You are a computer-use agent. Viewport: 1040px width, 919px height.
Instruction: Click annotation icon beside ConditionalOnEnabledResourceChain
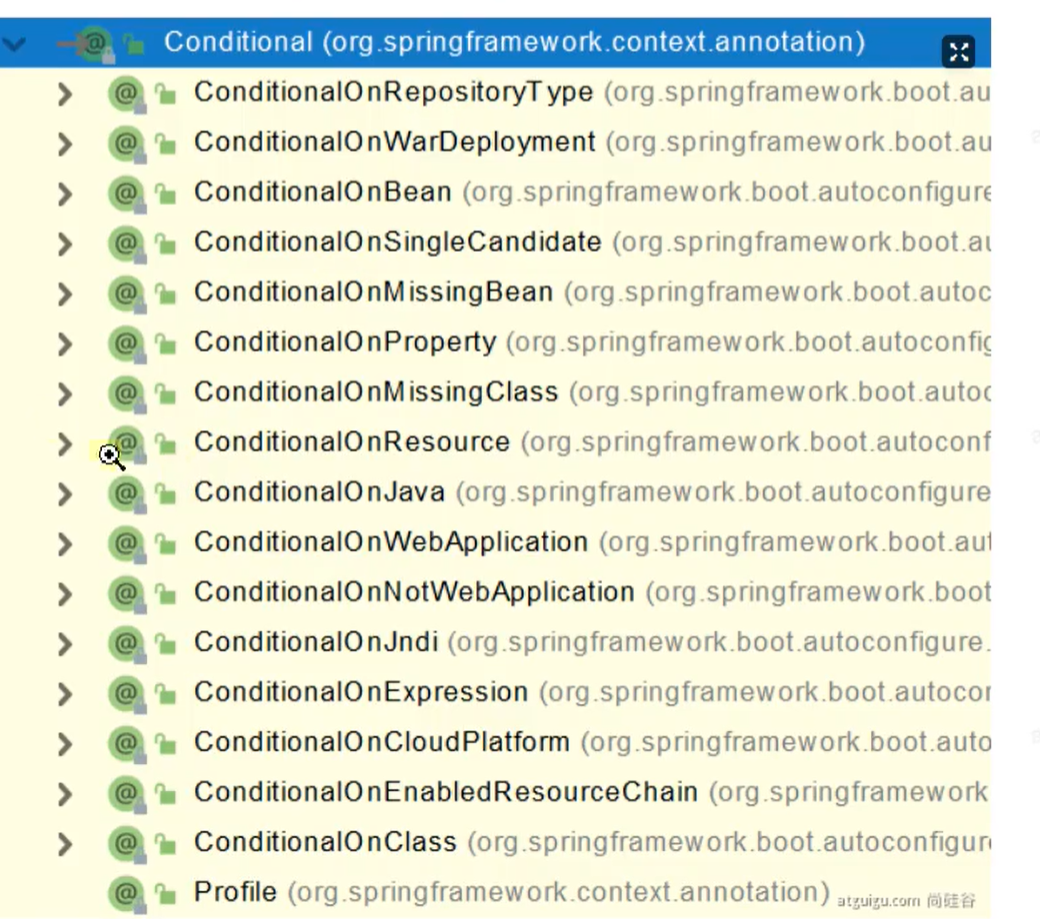[x=127, y=794]
